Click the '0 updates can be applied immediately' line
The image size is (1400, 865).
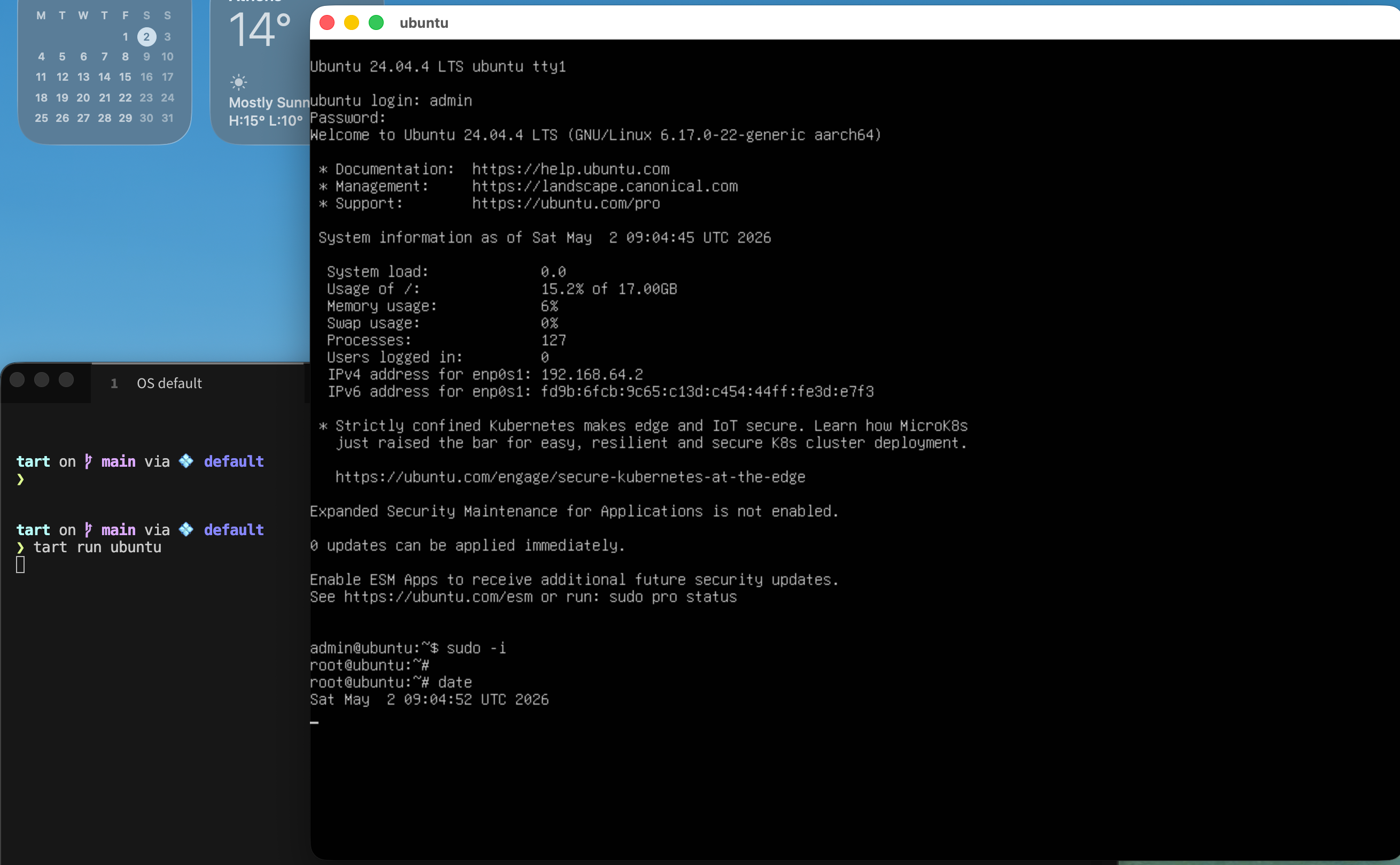point(468,546)
